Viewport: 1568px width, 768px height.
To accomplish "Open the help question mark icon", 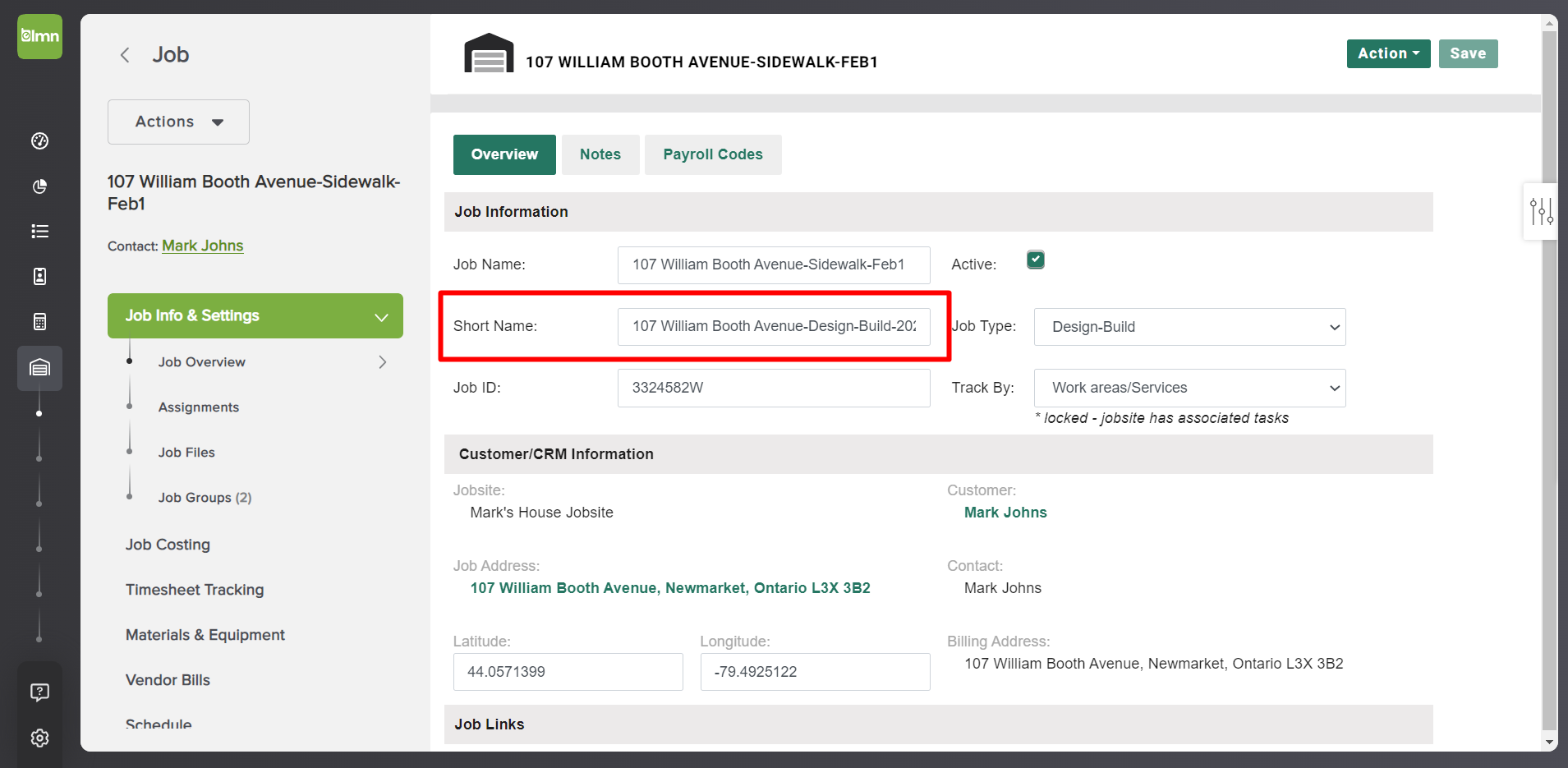I will (x=39, y=692).
